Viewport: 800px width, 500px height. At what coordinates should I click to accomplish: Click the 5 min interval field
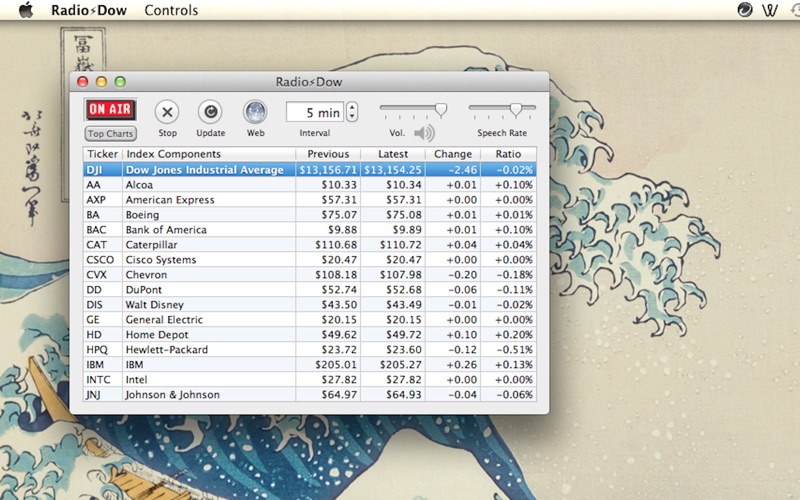[x=315, y=112]
